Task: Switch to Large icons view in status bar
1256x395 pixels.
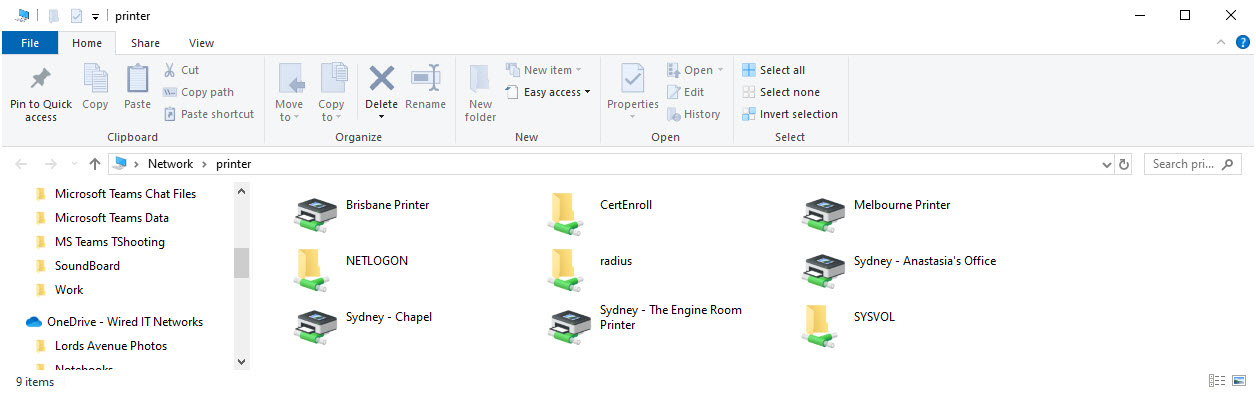Action: pos(1238,381)
